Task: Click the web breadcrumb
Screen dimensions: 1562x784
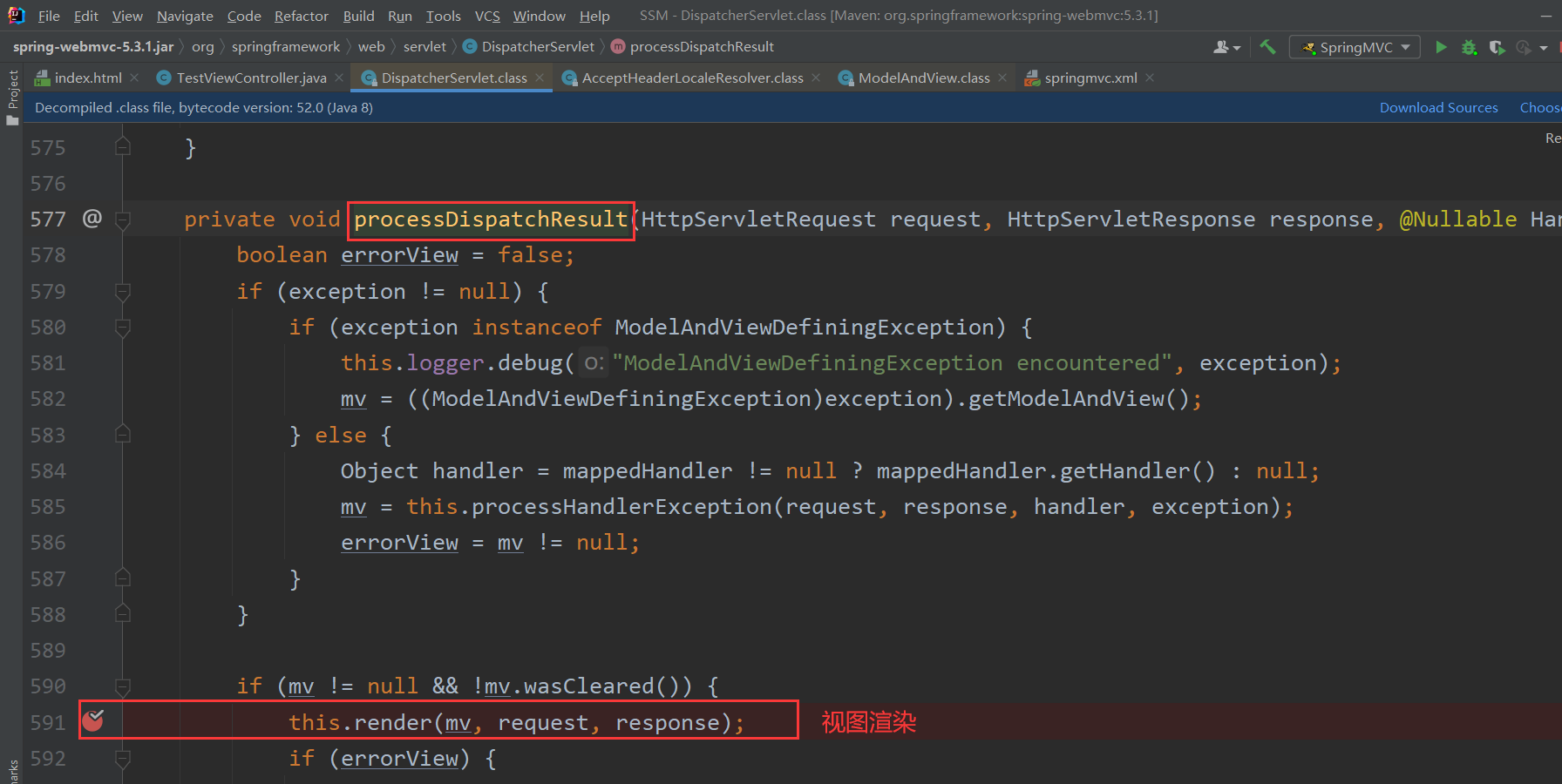Action: [x=371, y=46]
